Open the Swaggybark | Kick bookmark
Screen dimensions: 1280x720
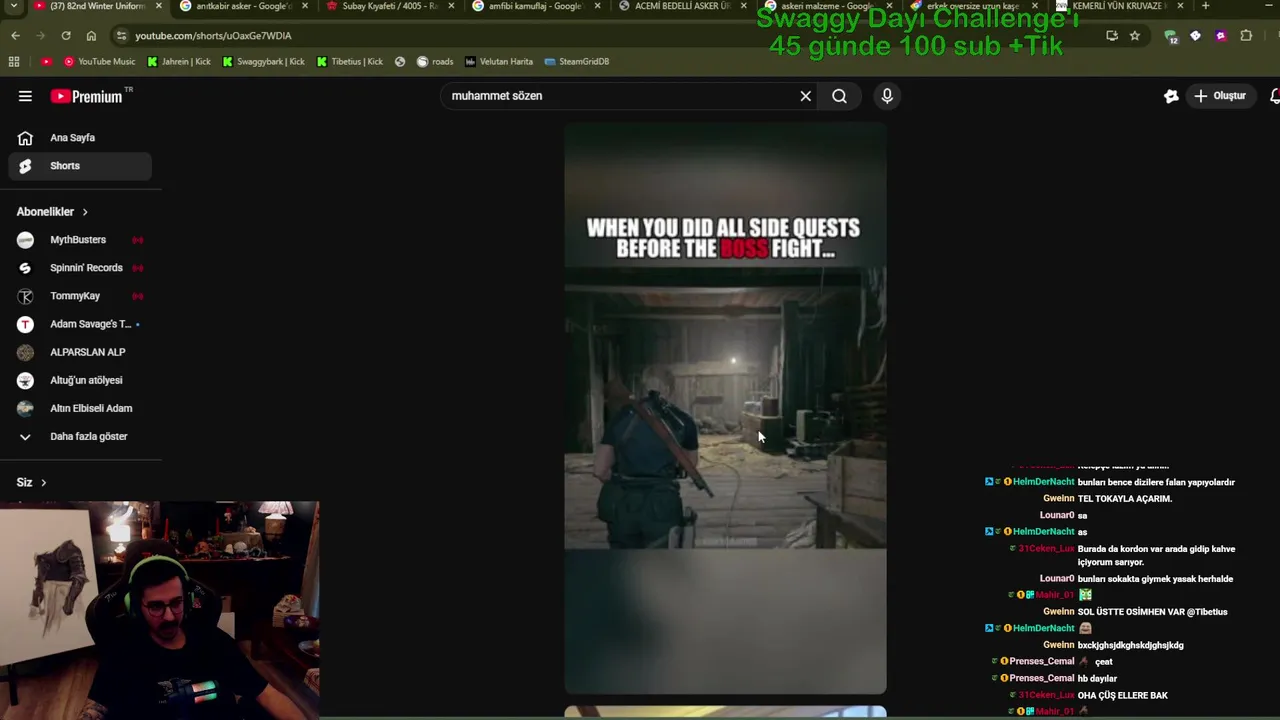(263, 62)
